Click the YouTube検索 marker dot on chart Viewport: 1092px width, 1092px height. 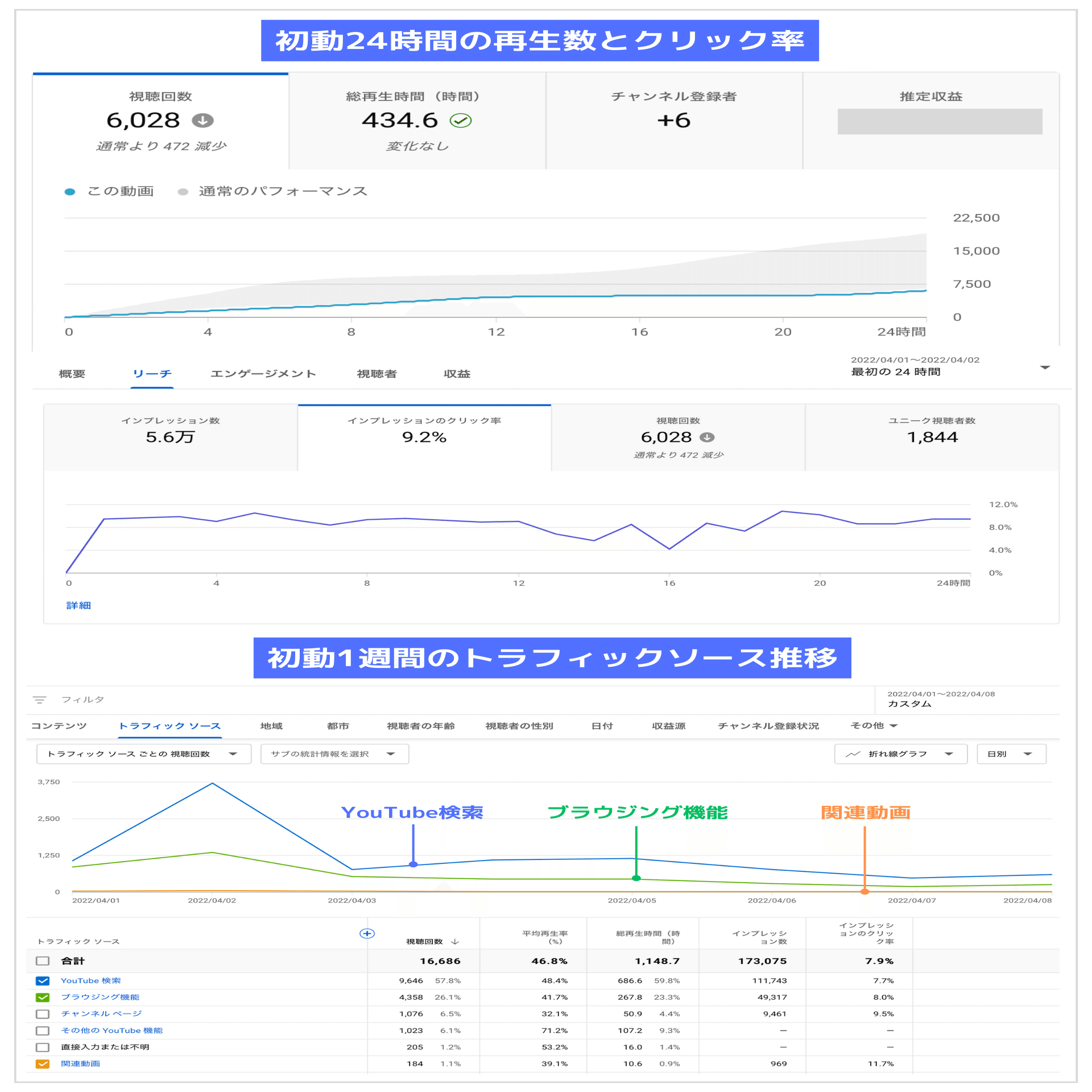pos(413,864)
